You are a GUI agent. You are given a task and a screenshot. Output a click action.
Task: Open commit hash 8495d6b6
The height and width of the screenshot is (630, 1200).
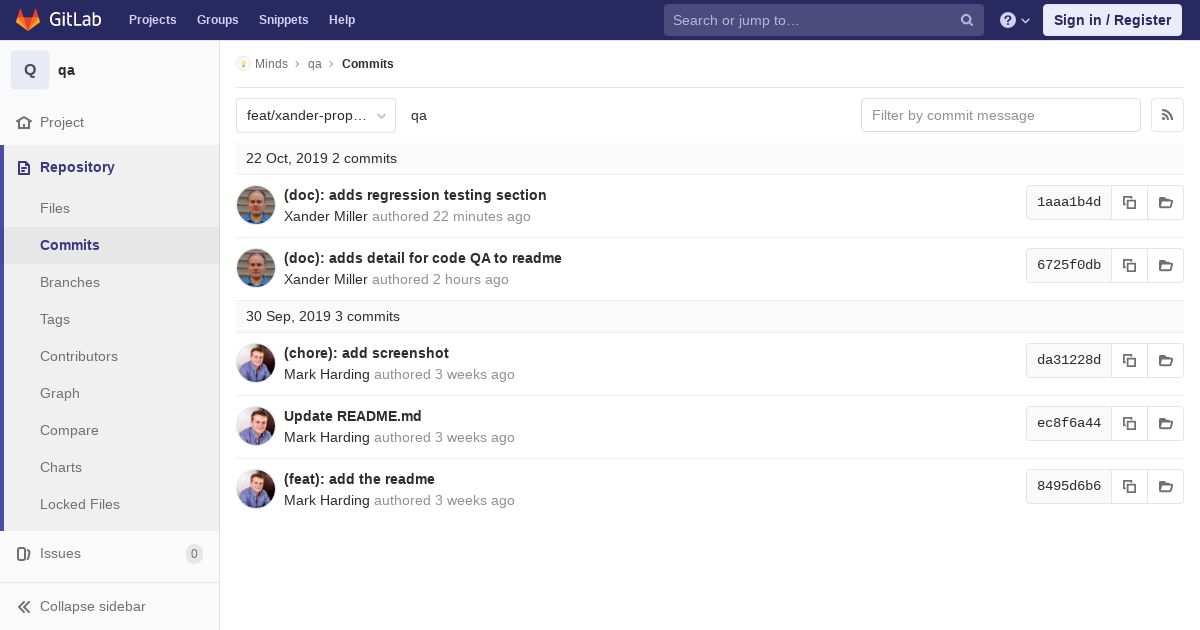pos(1069,486)
